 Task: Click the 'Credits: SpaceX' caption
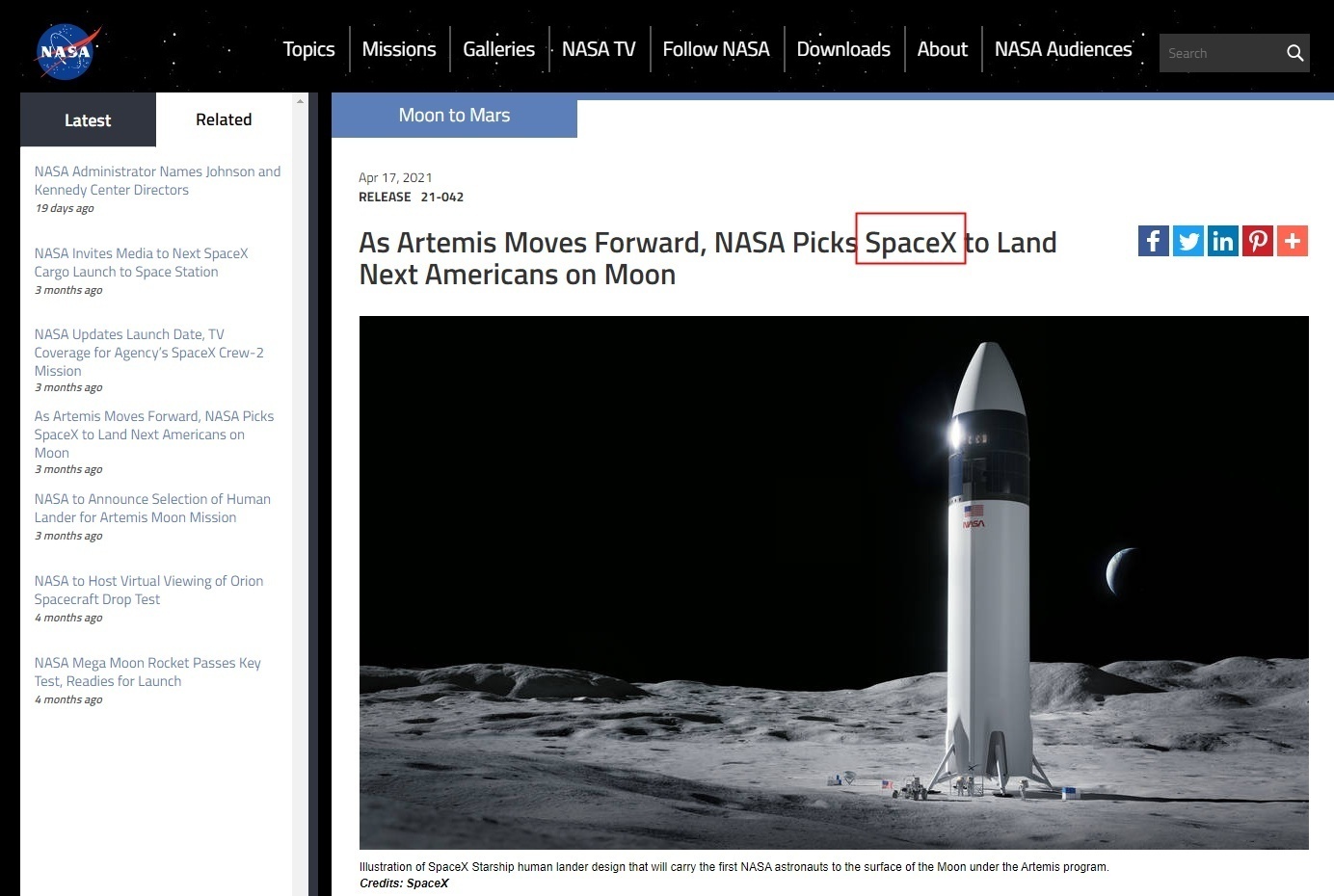[404, 883]
